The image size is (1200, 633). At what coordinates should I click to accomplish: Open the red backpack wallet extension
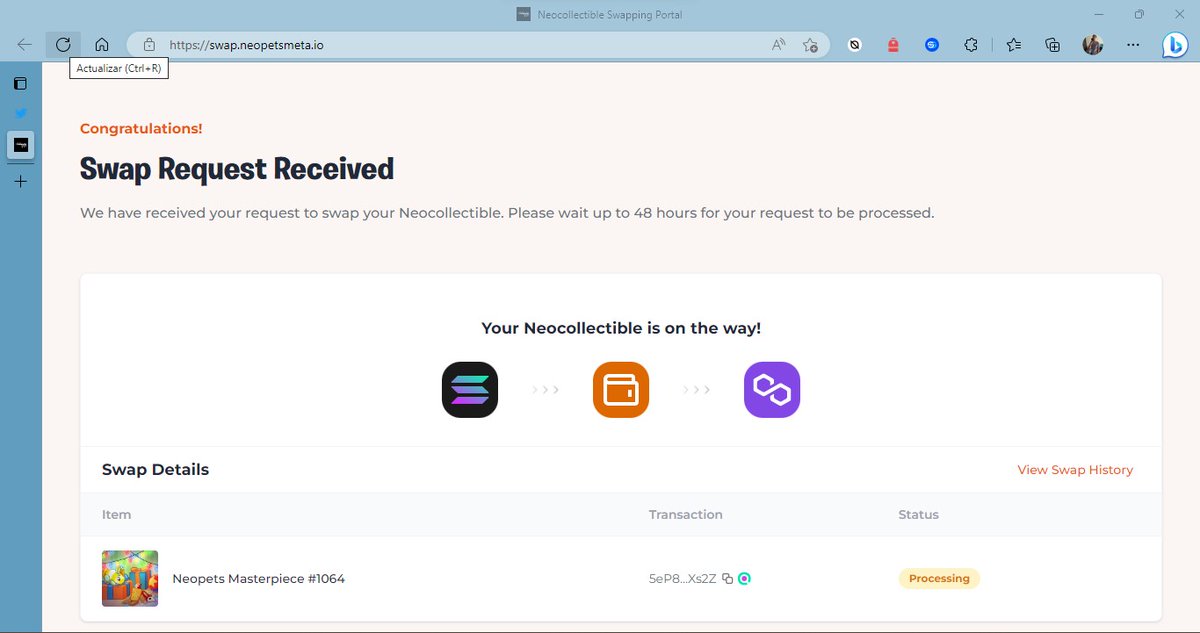point(893,45)
